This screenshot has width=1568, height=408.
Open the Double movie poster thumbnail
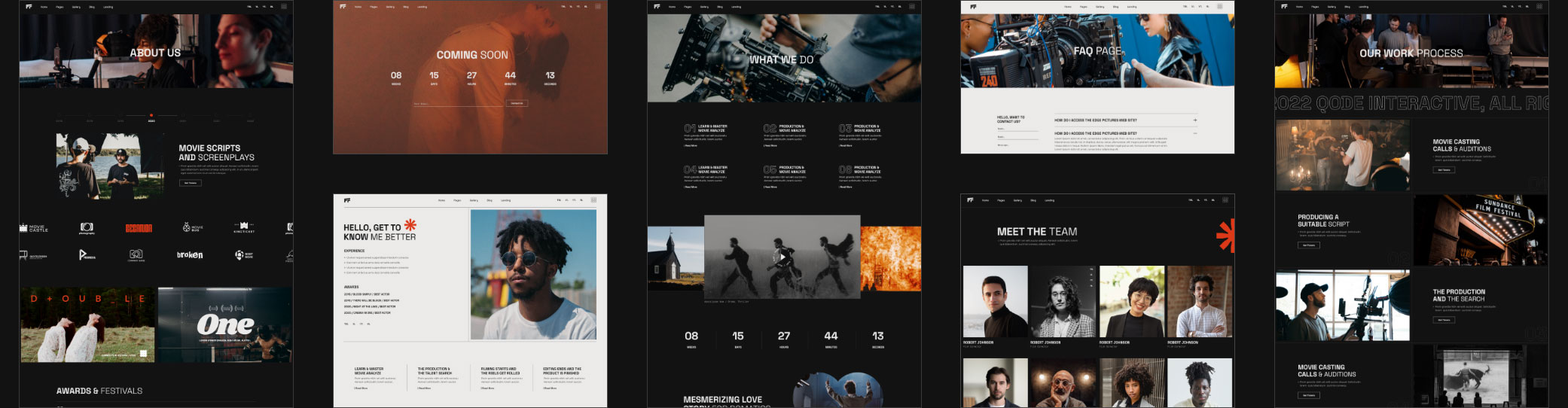click(x=87, y=324)
